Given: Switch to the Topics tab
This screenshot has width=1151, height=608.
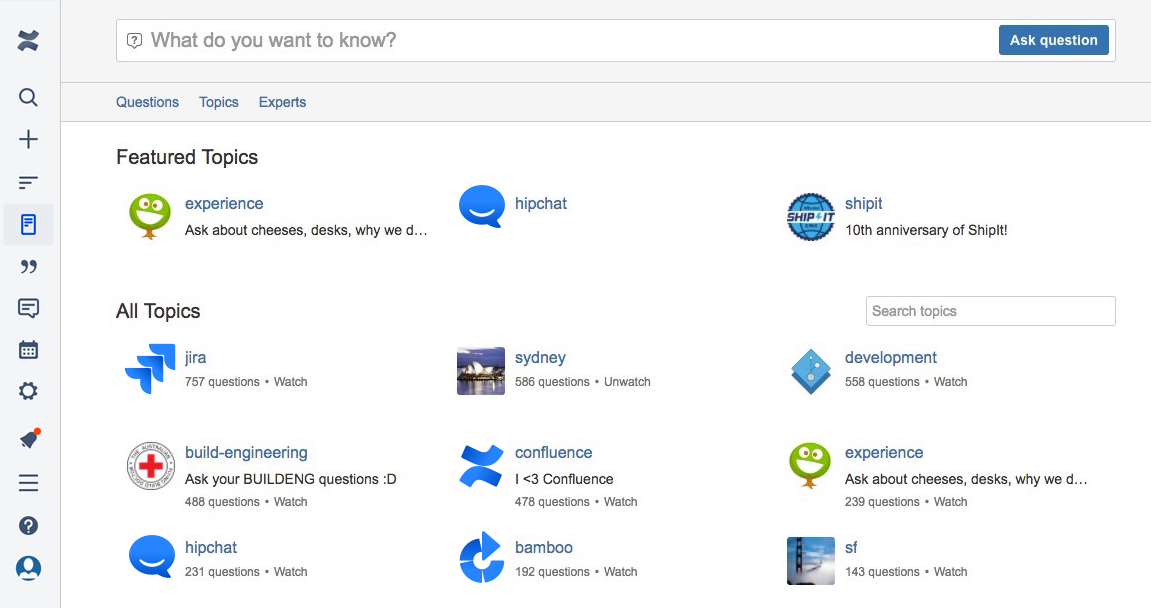Looking at the screenshot, I should (x=218, y=102).
